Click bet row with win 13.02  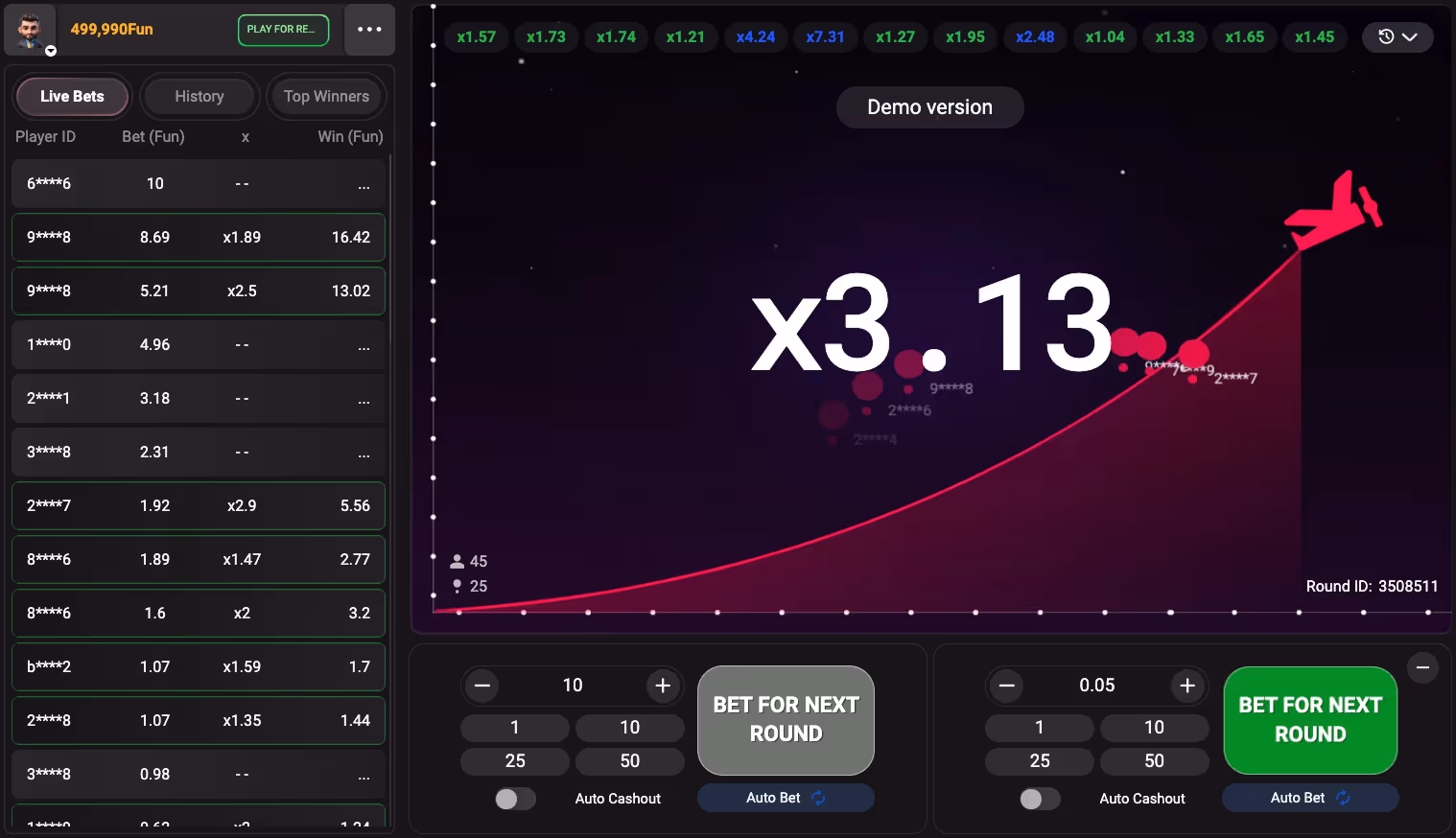point(199,291)
